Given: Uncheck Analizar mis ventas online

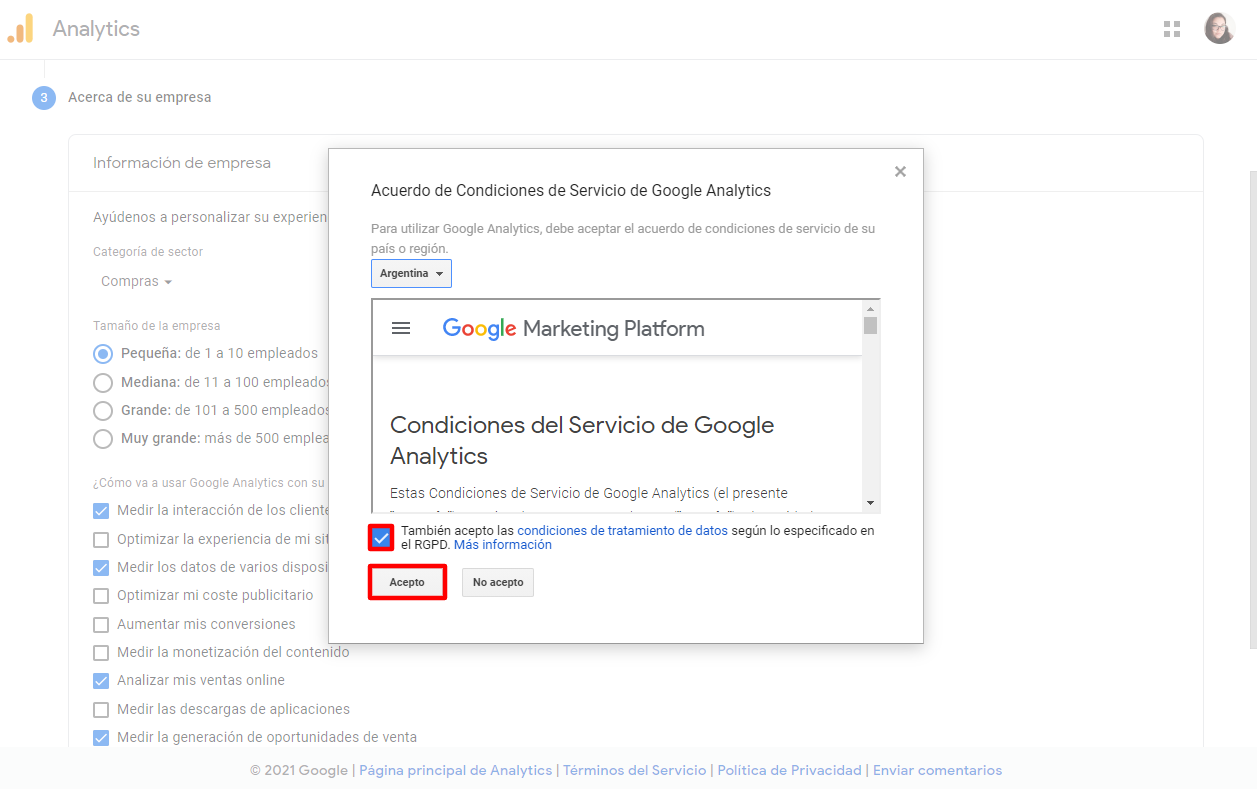Looking at the screenshot, I should 101,680.
